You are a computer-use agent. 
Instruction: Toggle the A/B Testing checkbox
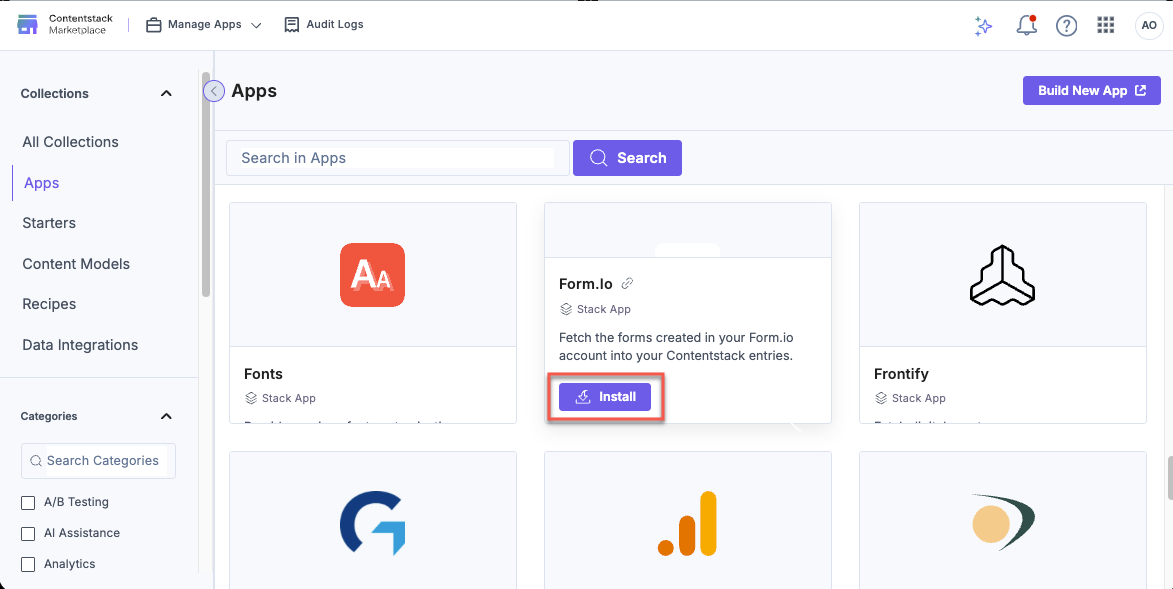point(28,503)
